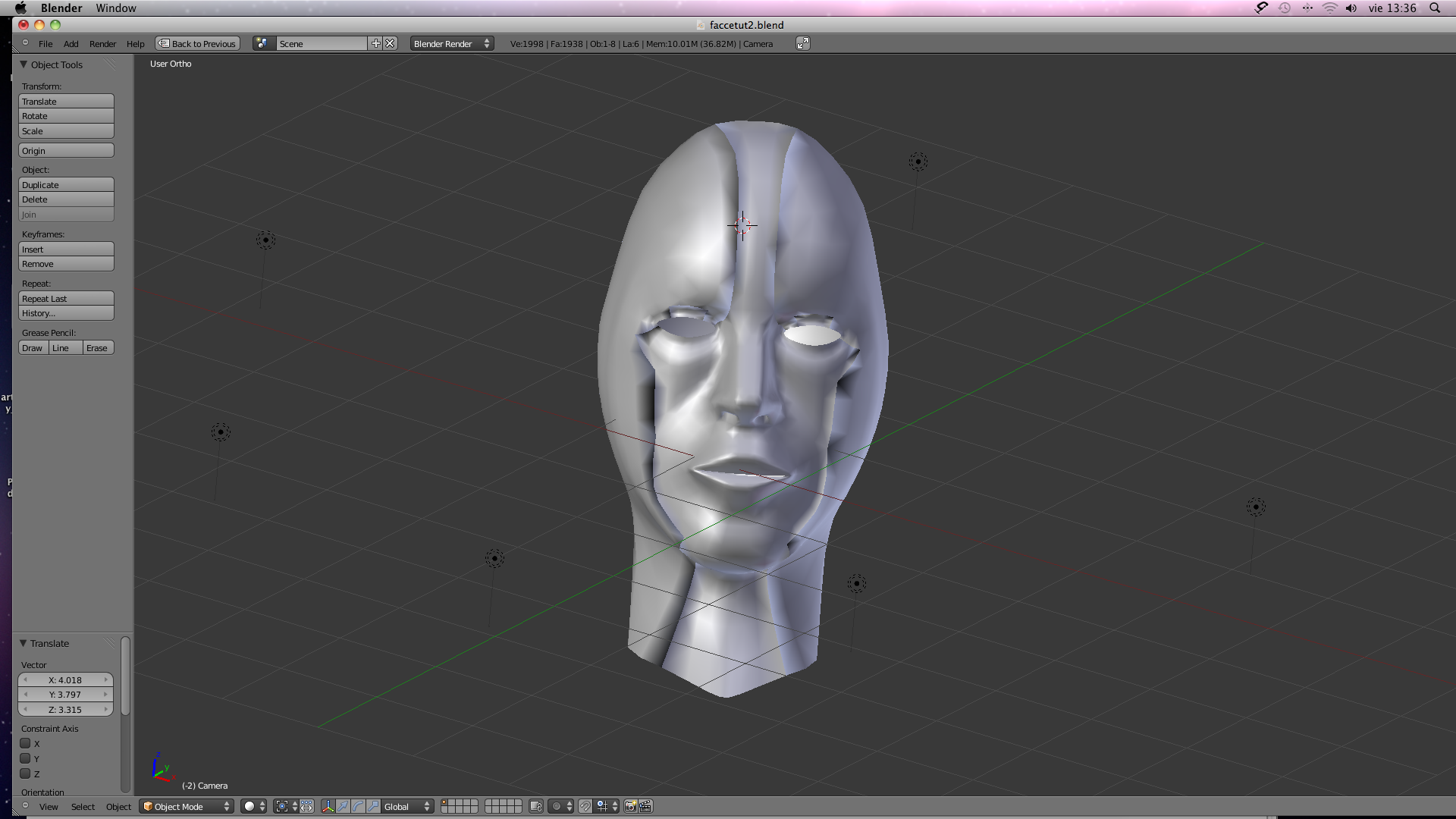Screen dimensions: 1456x819
Task: Toggle fullscreen screen layout icon in header
Action: coord(802,44)
